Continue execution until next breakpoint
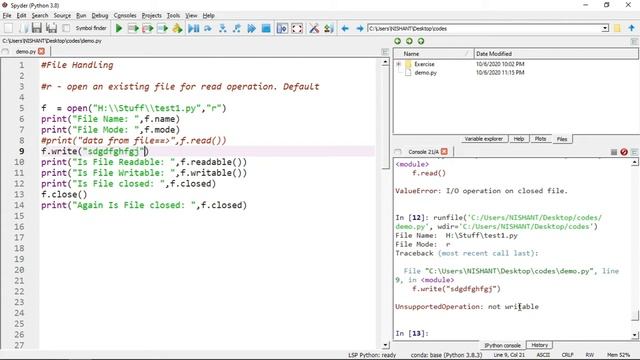The width and height of the screenshot is (640, 360). tap(251, 28)
